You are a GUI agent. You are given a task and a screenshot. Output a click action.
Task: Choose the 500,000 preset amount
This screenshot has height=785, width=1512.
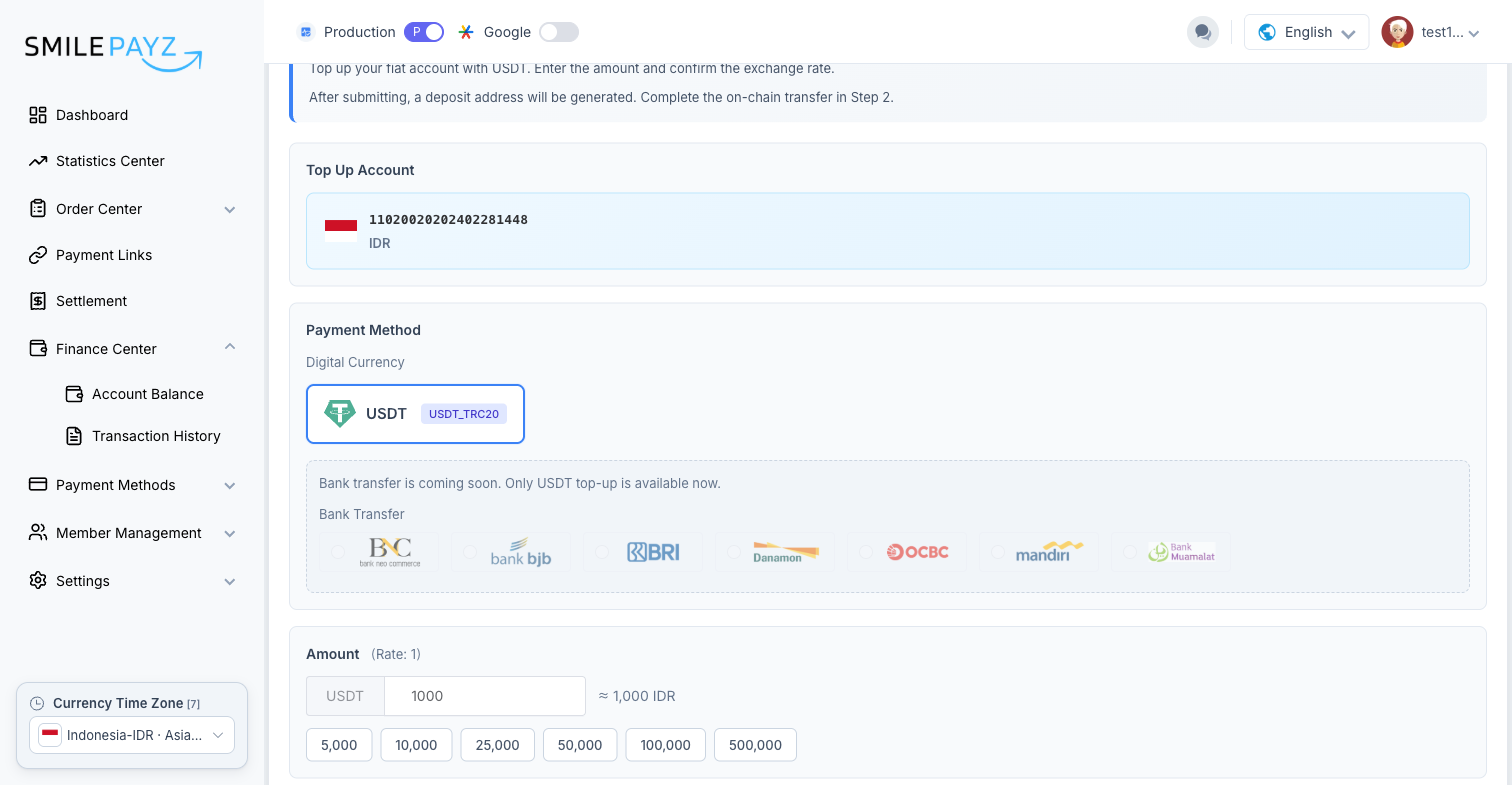click(755, 745)
